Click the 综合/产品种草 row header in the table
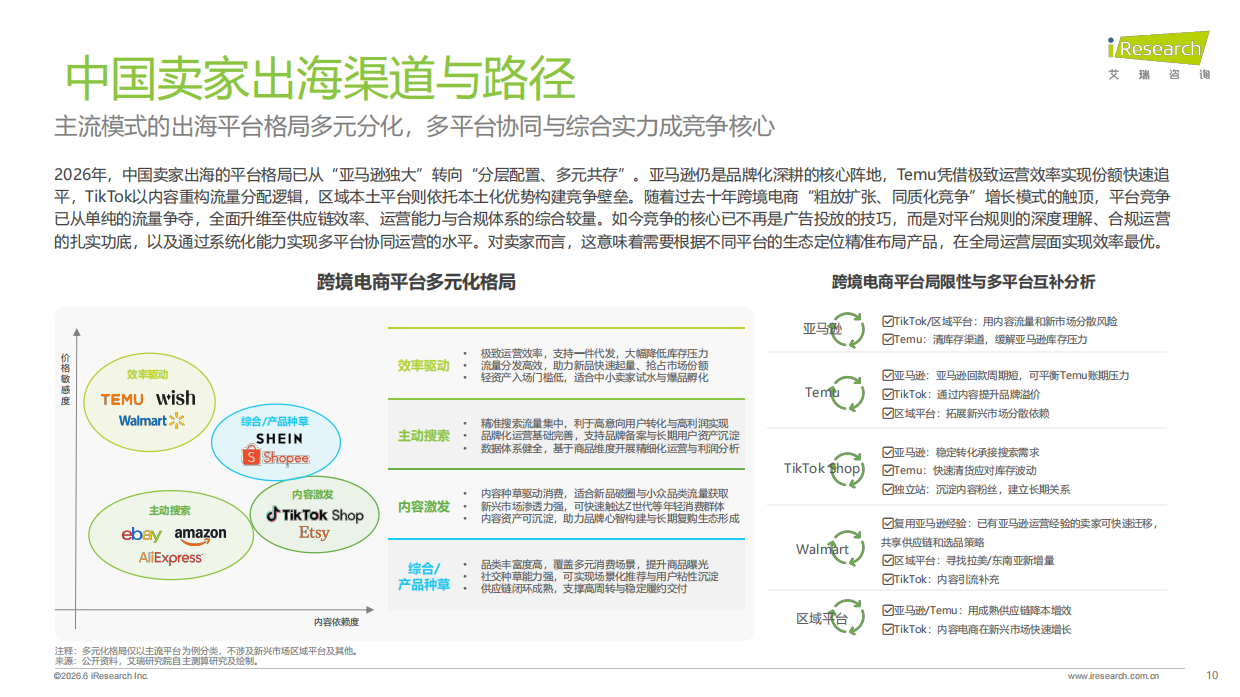Screen dimensions: 1240x697 click(x=424, y=576)
